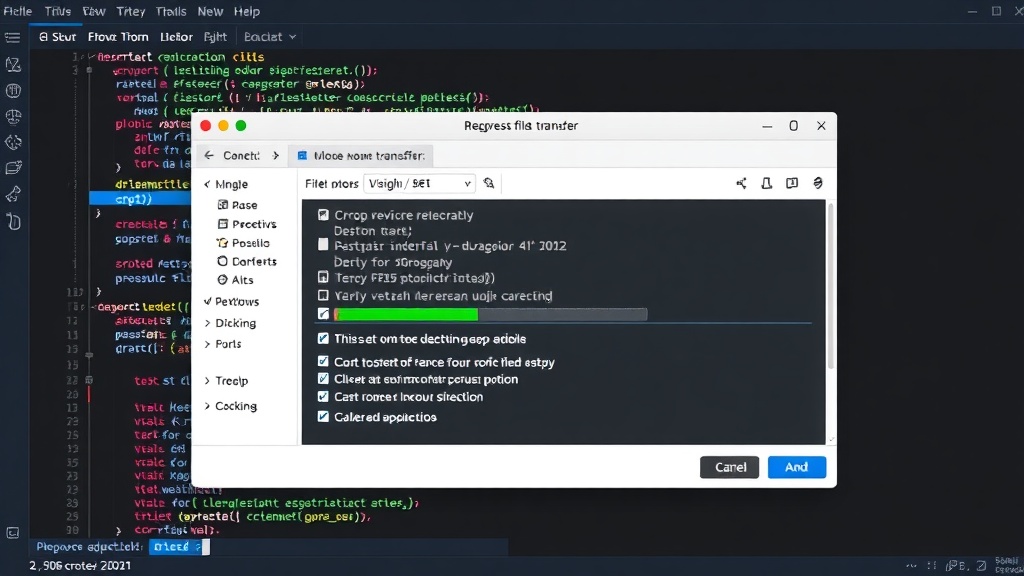Click the Canel button
This screenshot has width=1024, height=576.
729,467
